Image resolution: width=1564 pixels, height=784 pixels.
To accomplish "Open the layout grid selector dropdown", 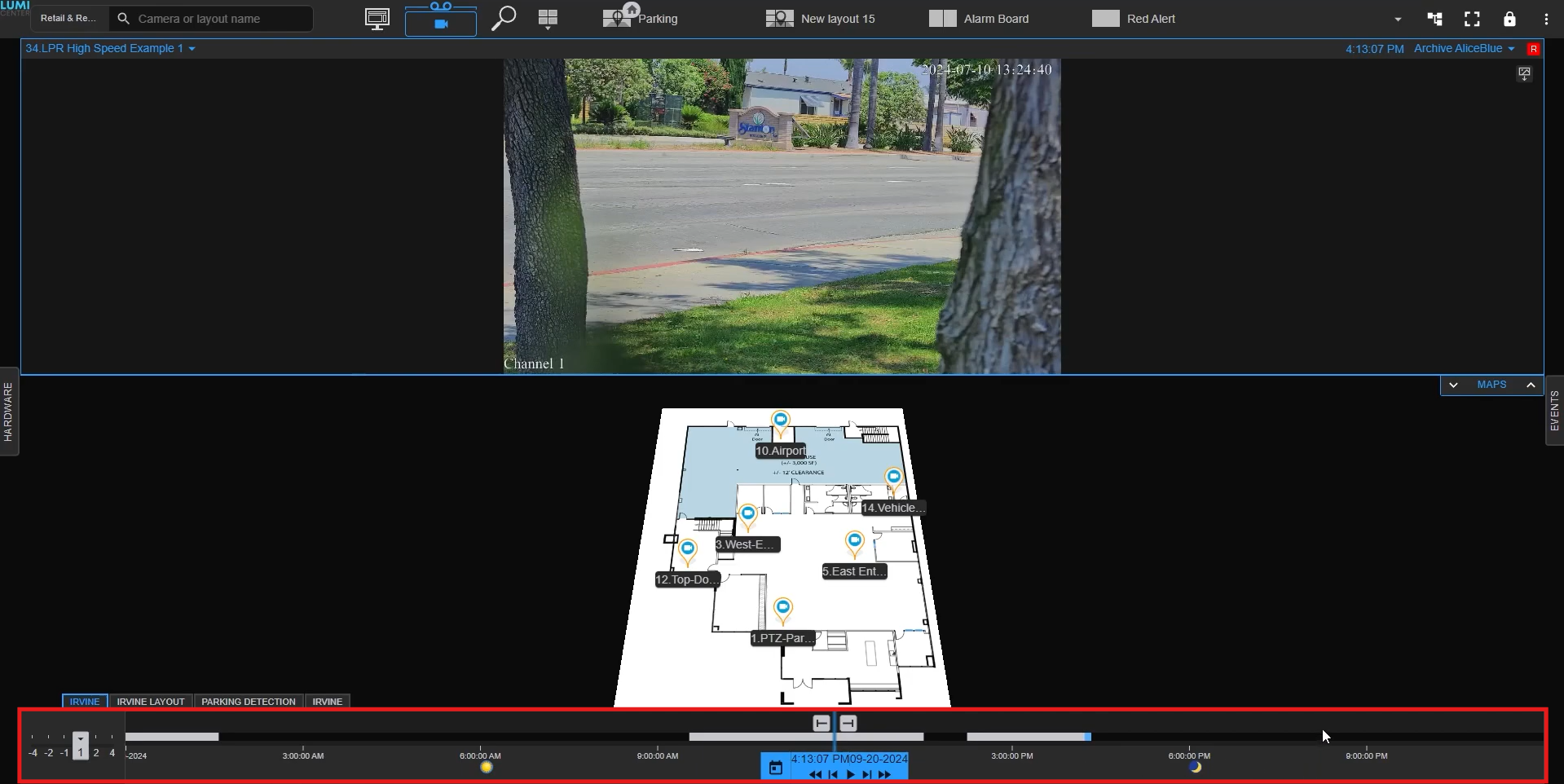I will [548, 19].
